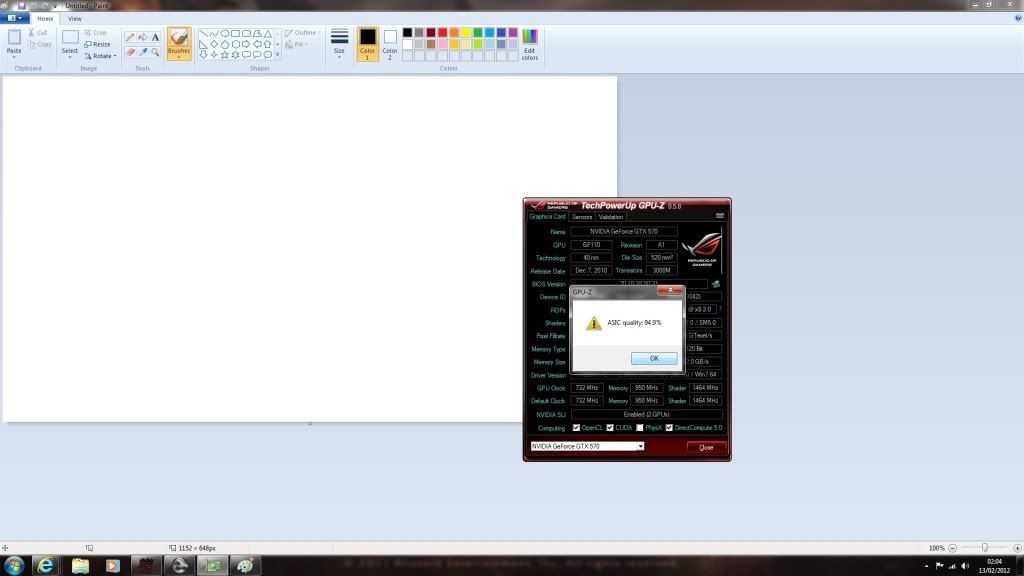Open Windows Media Player from the taskbar
This screenshot has width=1024, height=576.
pyautogui.click(x=113, y=566)
